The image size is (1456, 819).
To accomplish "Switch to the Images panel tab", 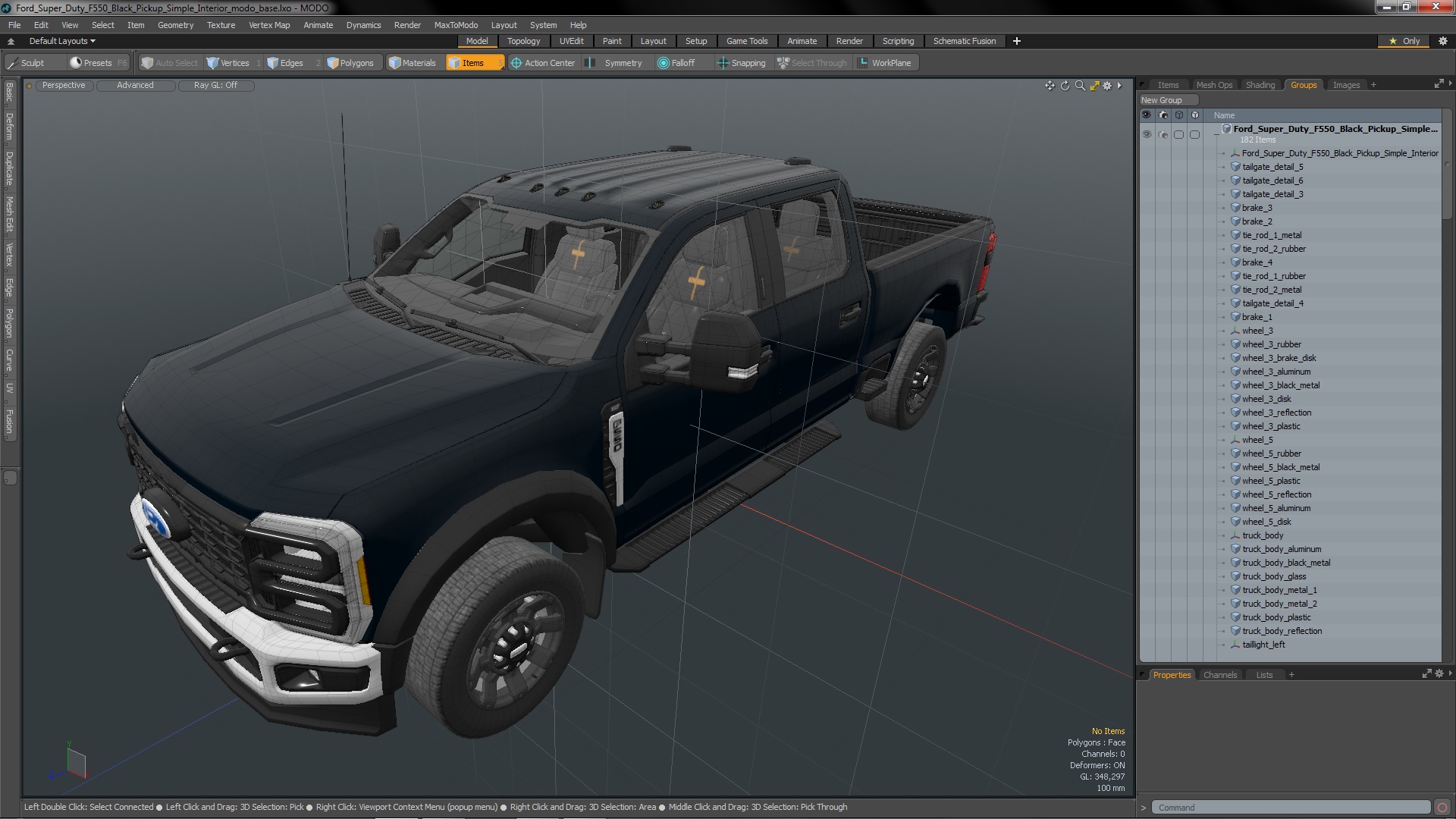I will [x=1346, y=85].
